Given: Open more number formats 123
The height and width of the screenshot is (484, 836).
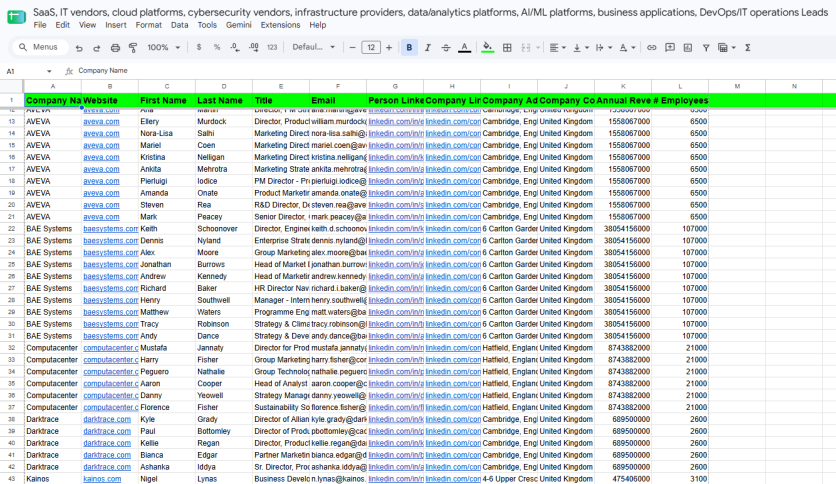Looking at the screenshot, I should tap(272, 47).
